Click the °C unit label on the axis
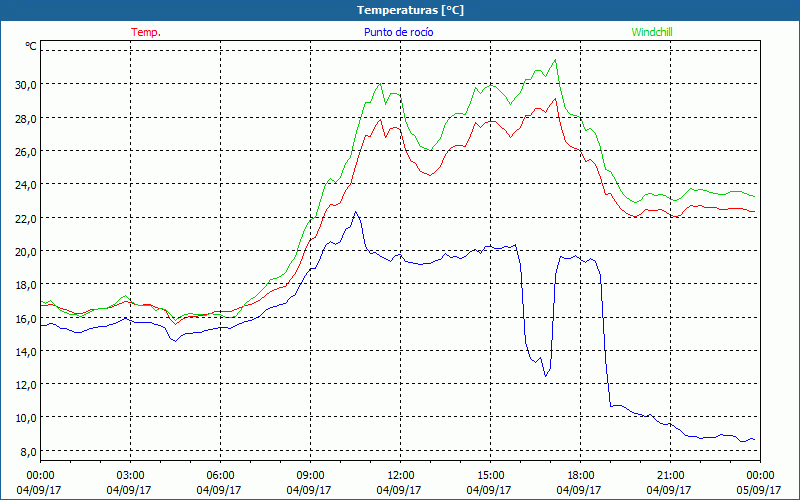The width and height of the screenshot is (800, 500). coord(31,46)
